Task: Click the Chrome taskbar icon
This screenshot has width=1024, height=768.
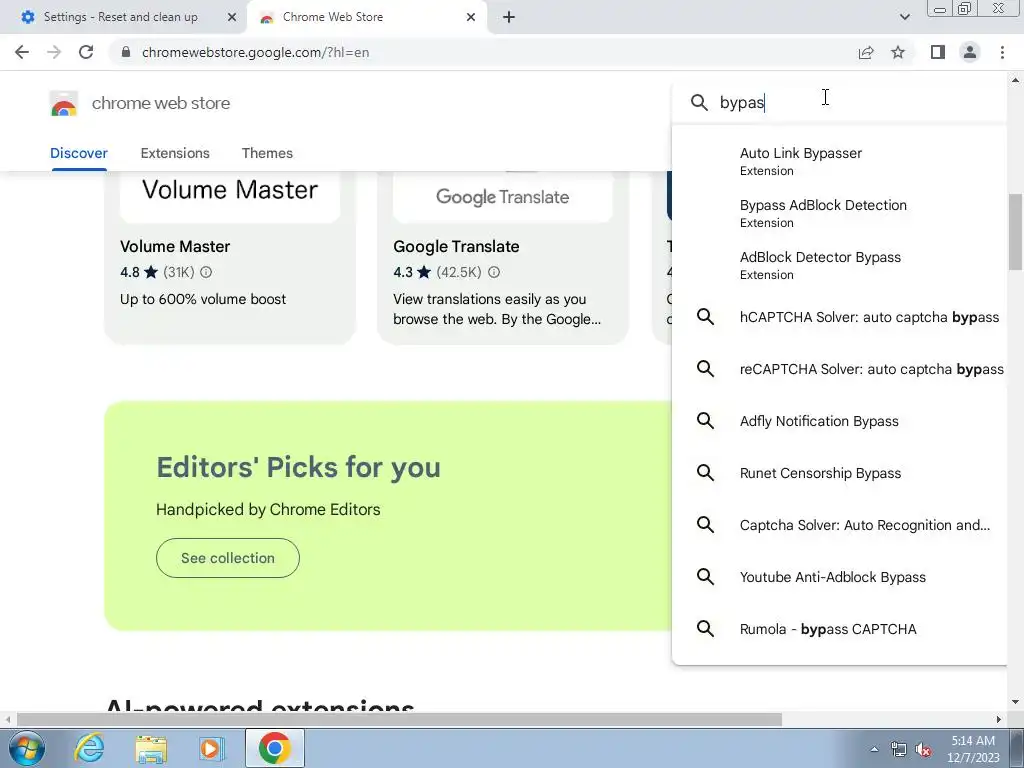Action: click(x=275, y=748)
